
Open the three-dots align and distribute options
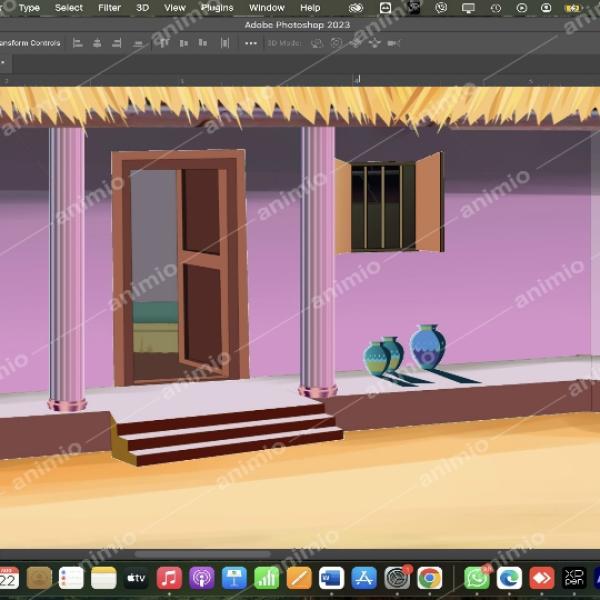pos(251,43)
